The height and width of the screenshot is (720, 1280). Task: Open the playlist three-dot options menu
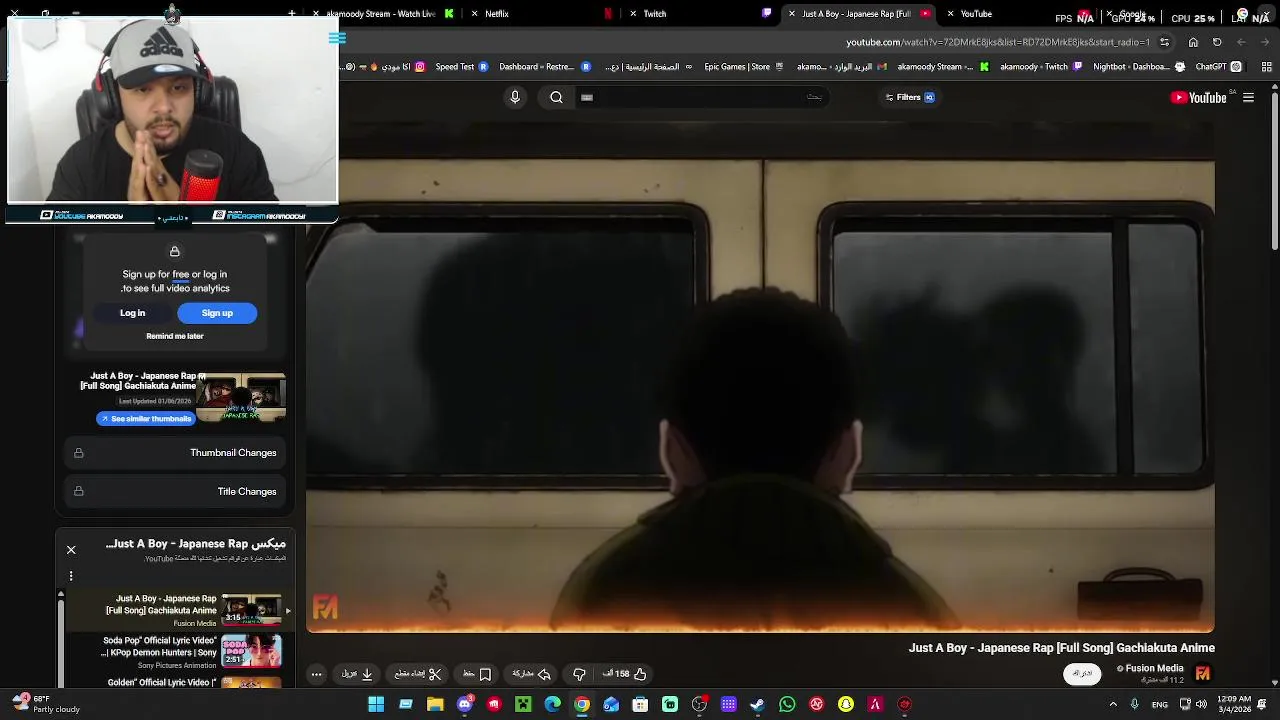pyautogui.click(x=71, y=576)
